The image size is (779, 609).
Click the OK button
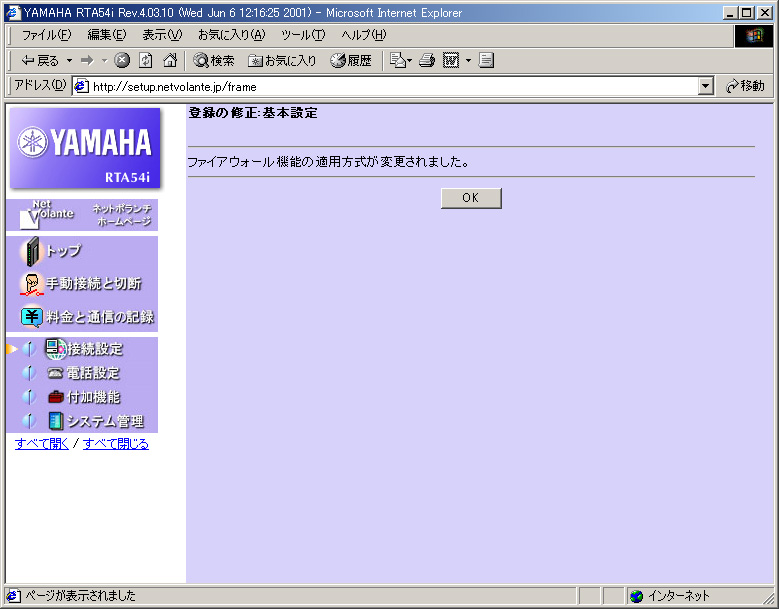(x=470, y=198)
